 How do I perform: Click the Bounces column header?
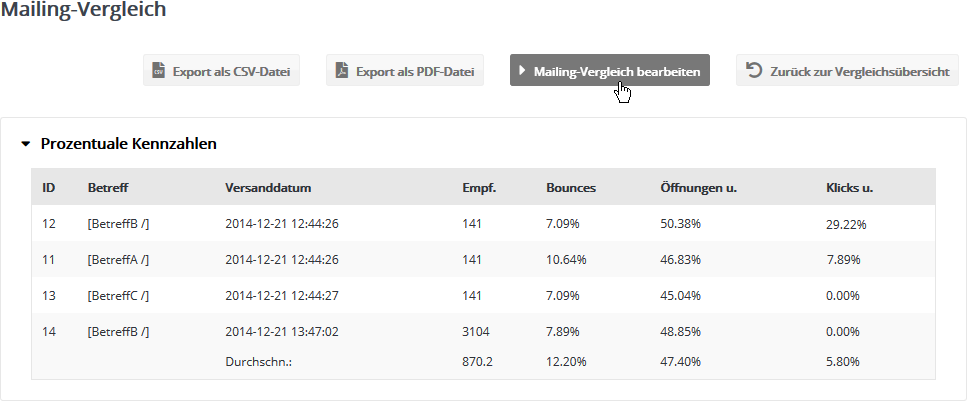click(571, 187)
